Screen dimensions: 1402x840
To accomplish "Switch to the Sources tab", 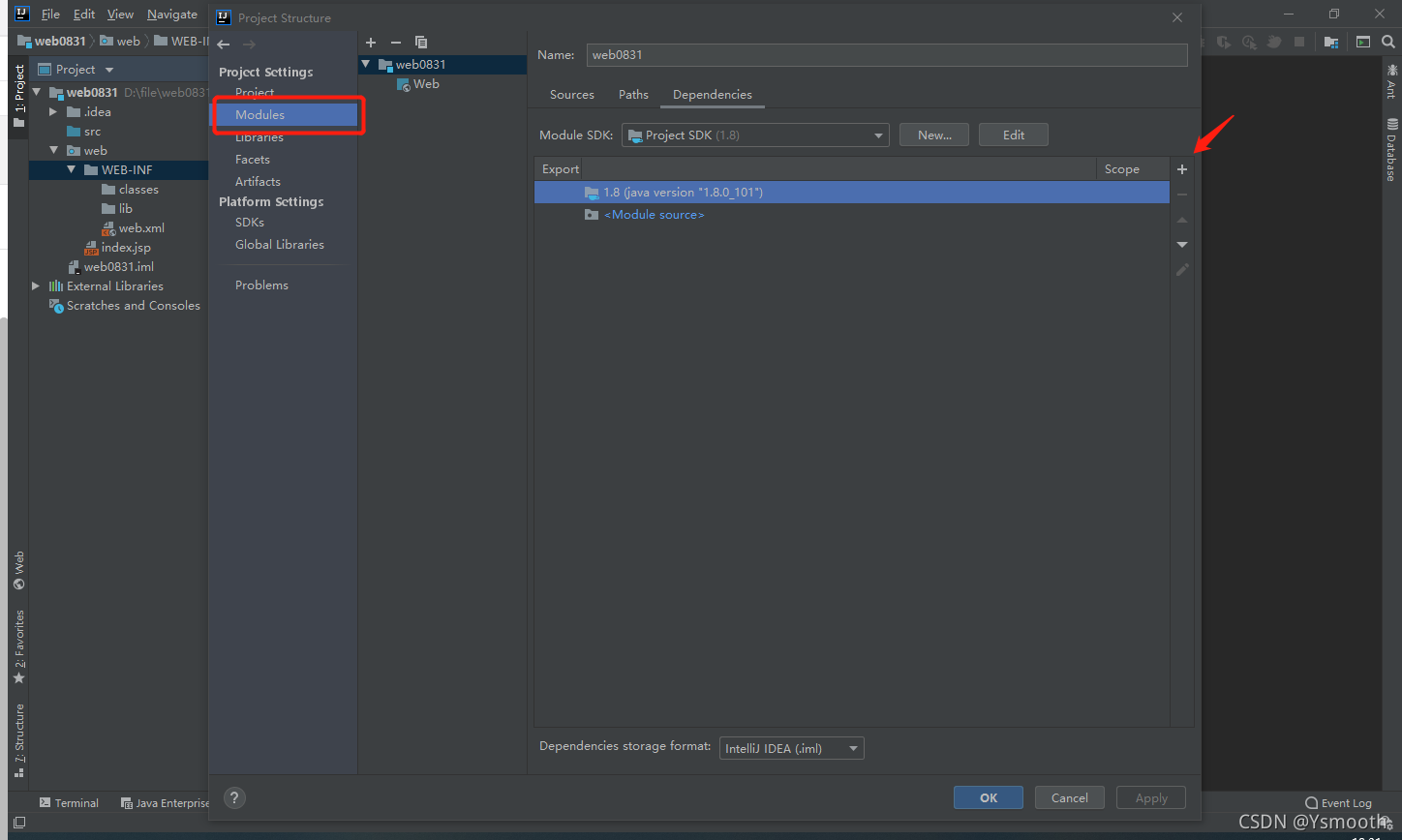I will (x=571, y=95).
